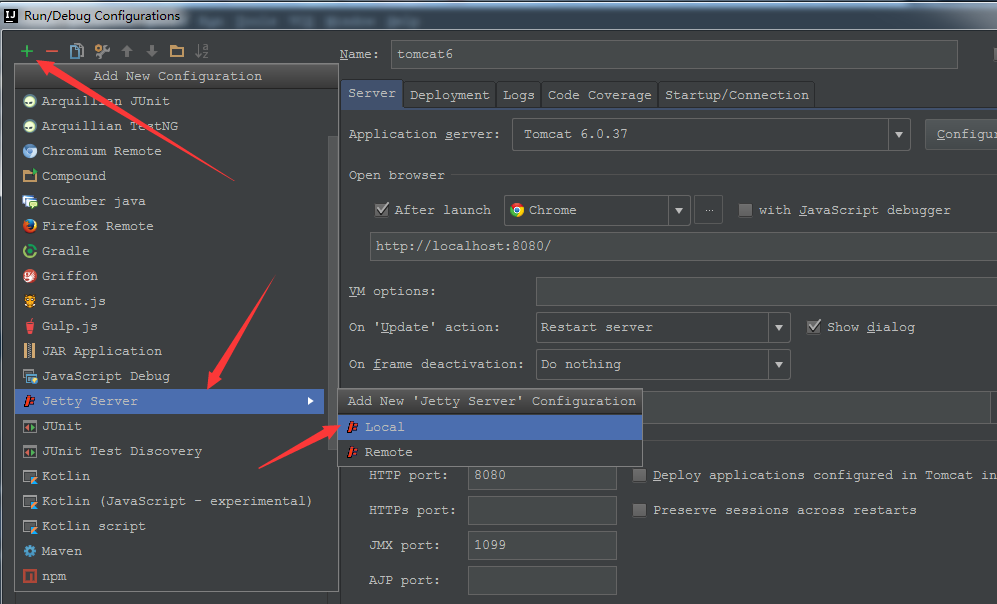Choose Compound configuration type
Screen dimensions: 997x604
(x=170, y=176)
